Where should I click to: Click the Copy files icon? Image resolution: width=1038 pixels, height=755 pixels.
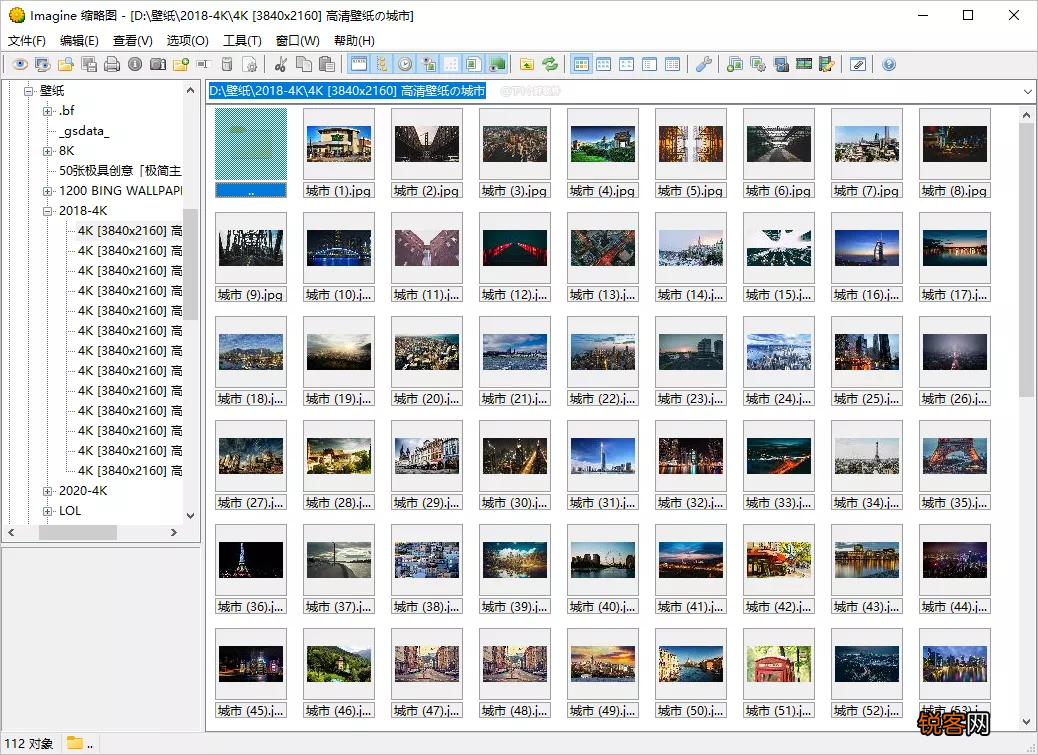pyautogui.click(x=304, y=64)
